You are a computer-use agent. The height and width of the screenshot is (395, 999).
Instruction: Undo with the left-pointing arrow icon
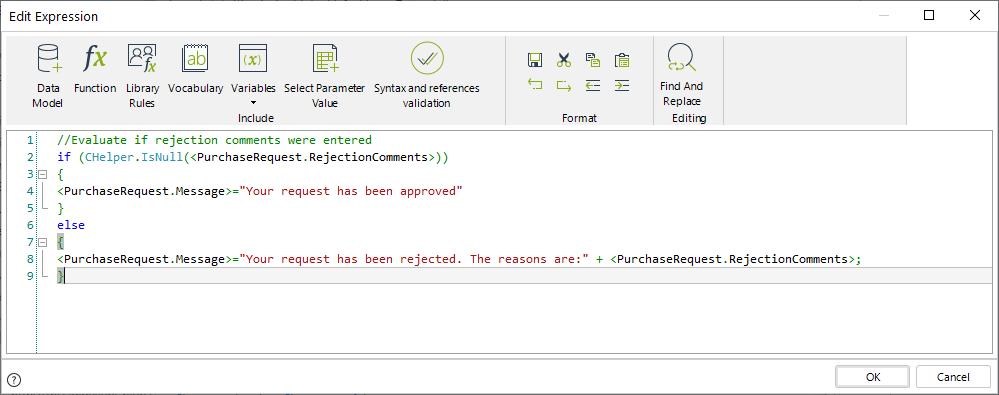click(535, 85)
